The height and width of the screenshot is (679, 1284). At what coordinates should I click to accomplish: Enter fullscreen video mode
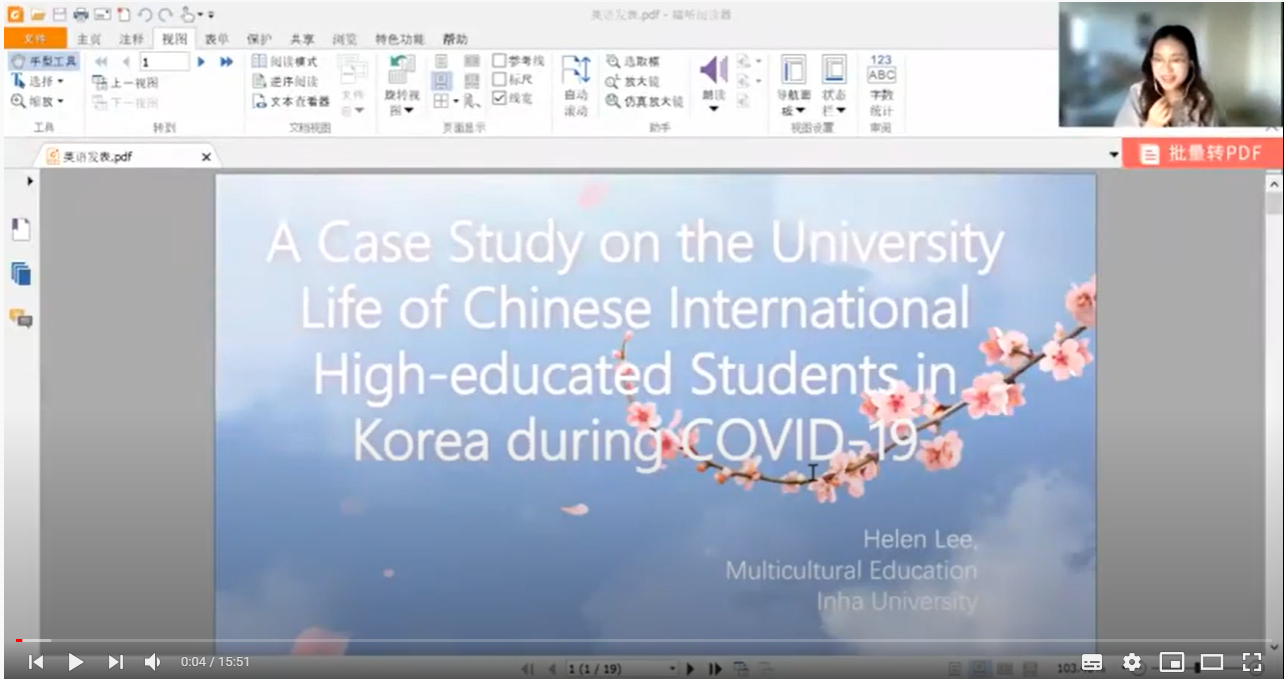coord(1252,662)
